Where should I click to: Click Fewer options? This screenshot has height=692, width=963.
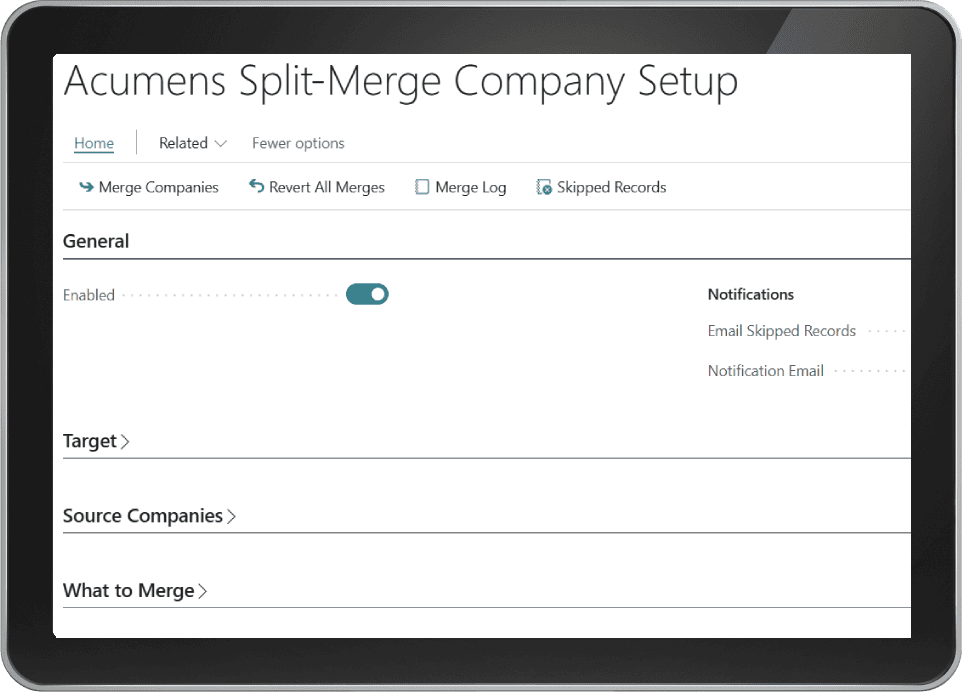click(298, 143)
